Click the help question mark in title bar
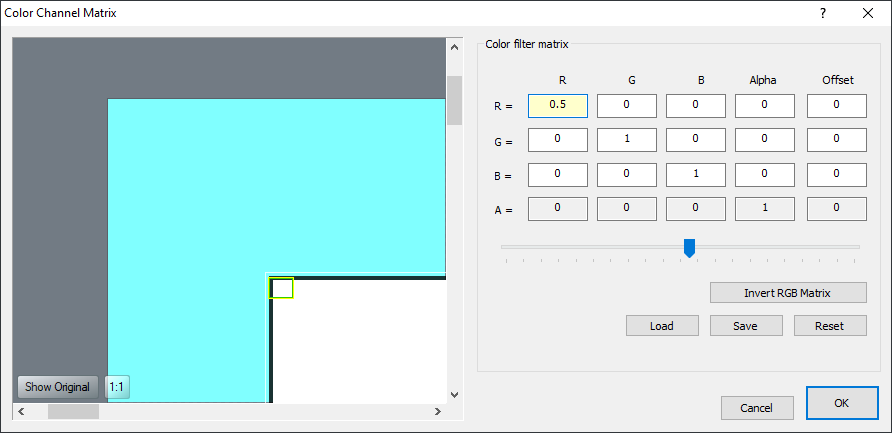This screenshot has width=892, height=433. (823, 13)
